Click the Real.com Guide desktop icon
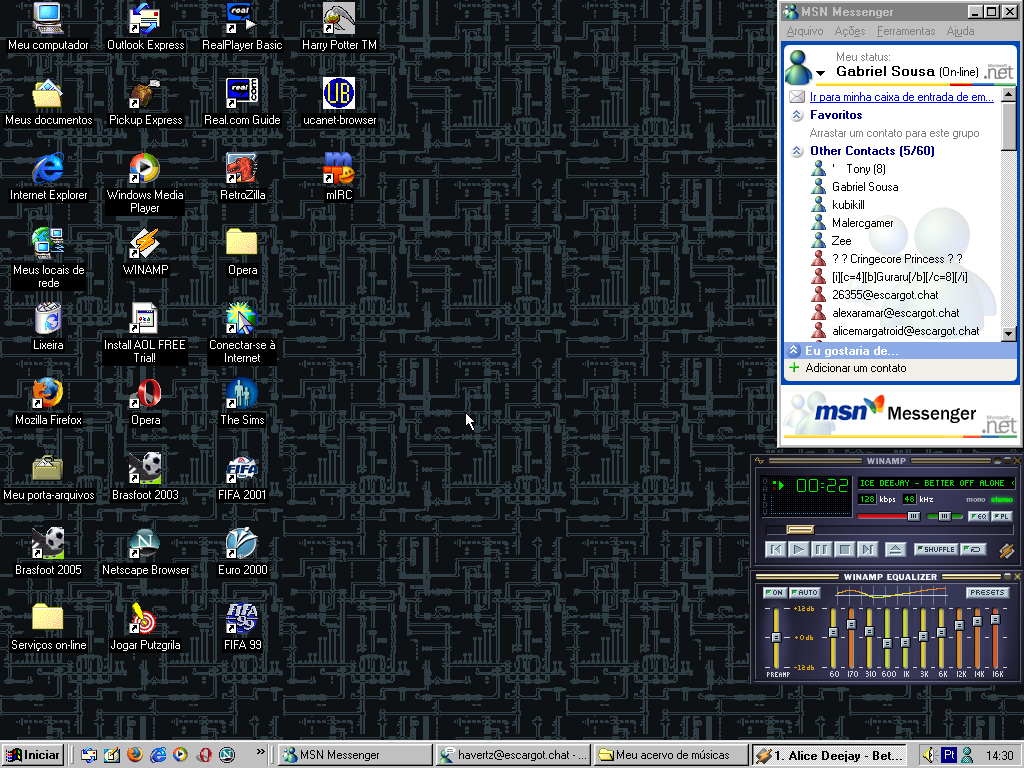 click(x=242, y=101)
